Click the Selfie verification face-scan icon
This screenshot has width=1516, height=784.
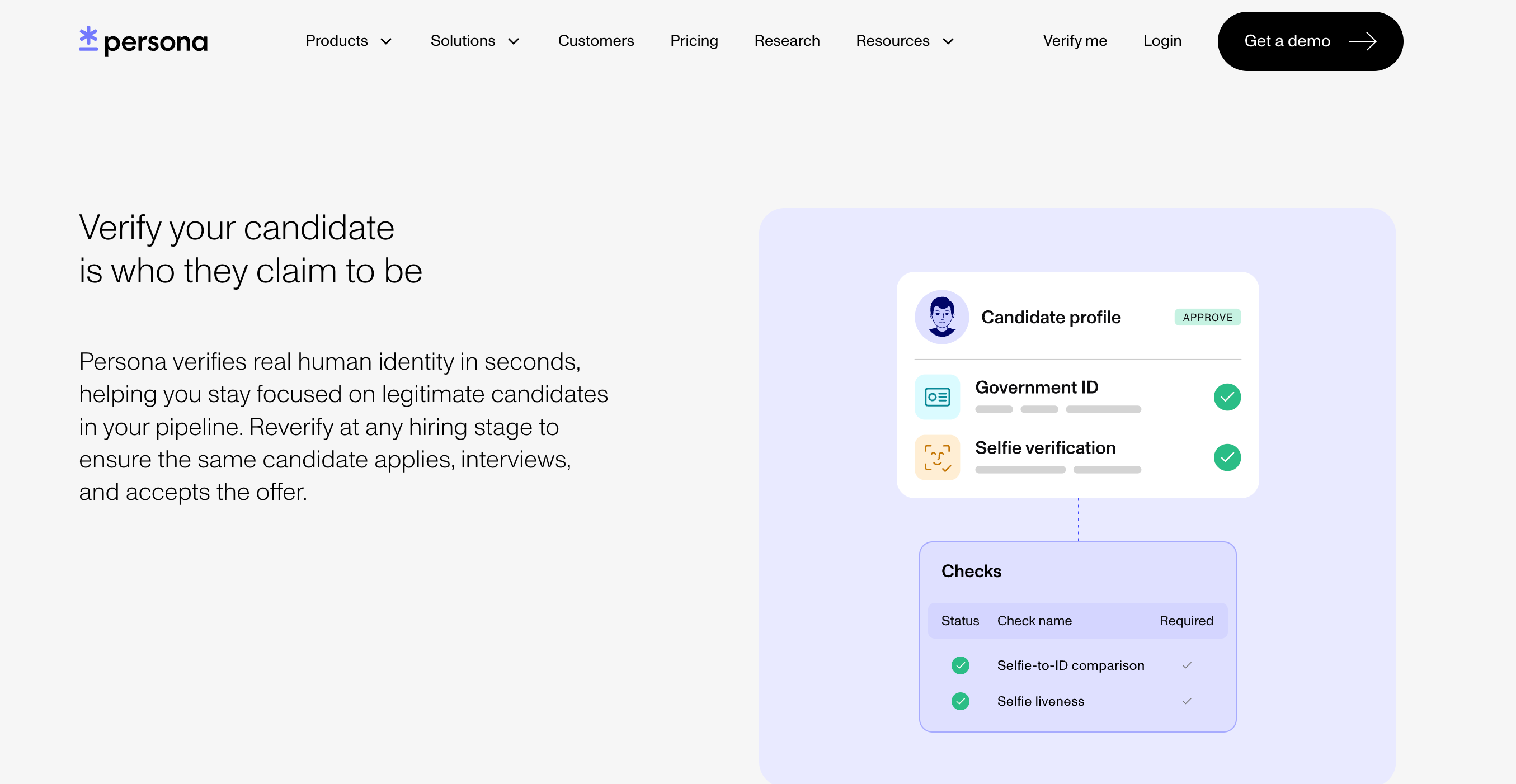click(x=937, y=457)
